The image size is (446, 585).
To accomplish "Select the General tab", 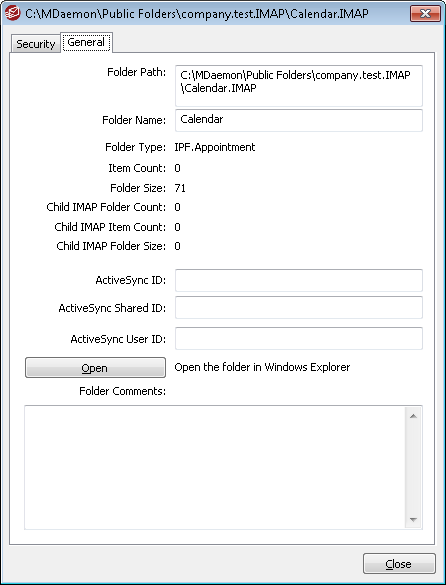I will tap(86, 42).
